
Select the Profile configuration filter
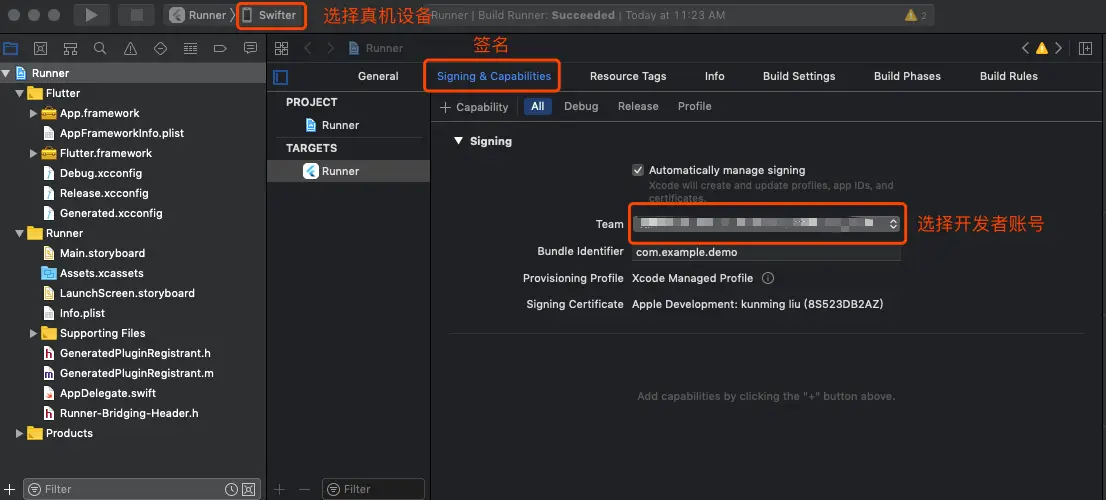(x=695, y=106)
